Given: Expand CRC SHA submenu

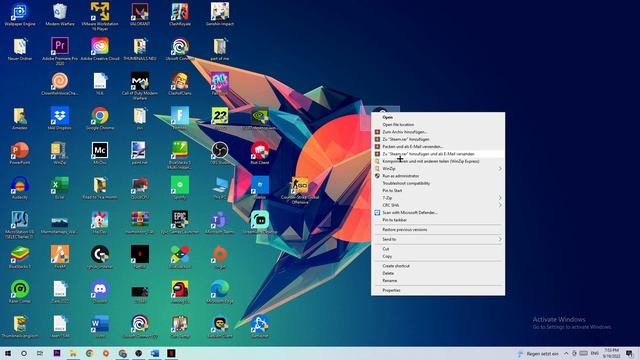Looking at the screenshot, I should point(438,205).
